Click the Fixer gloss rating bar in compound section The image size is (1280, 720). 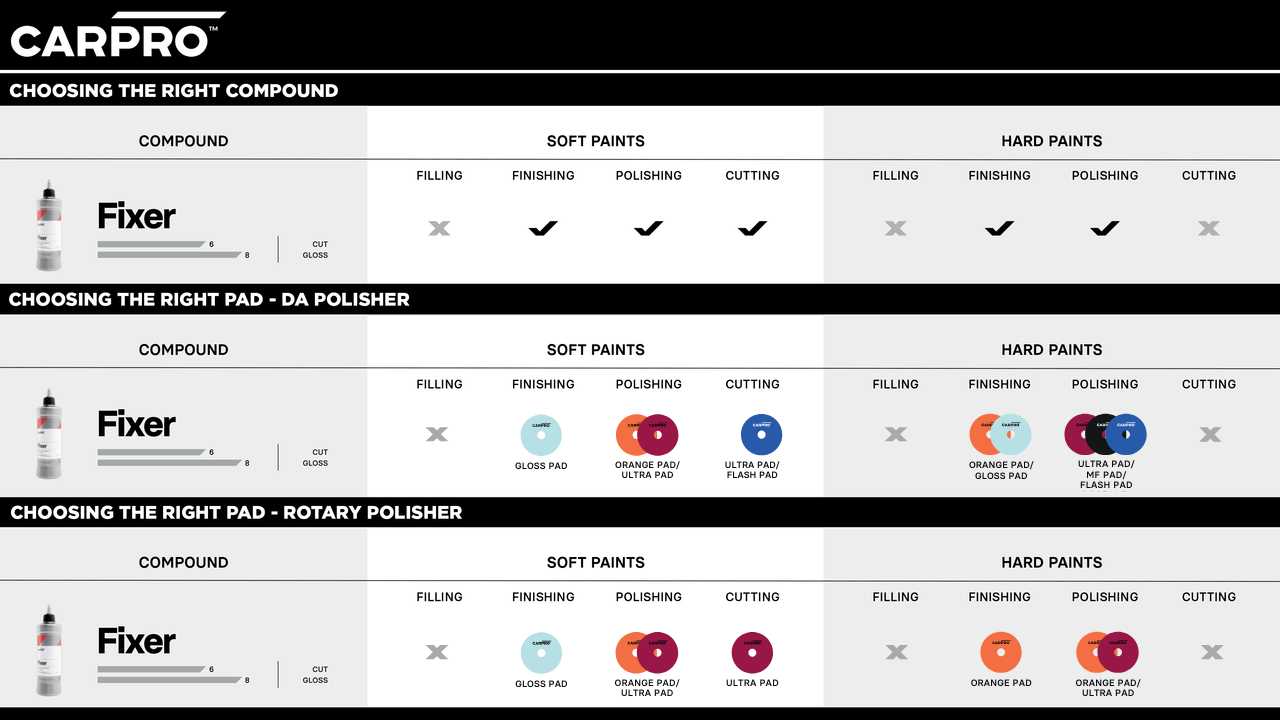[x=170, y=255]
